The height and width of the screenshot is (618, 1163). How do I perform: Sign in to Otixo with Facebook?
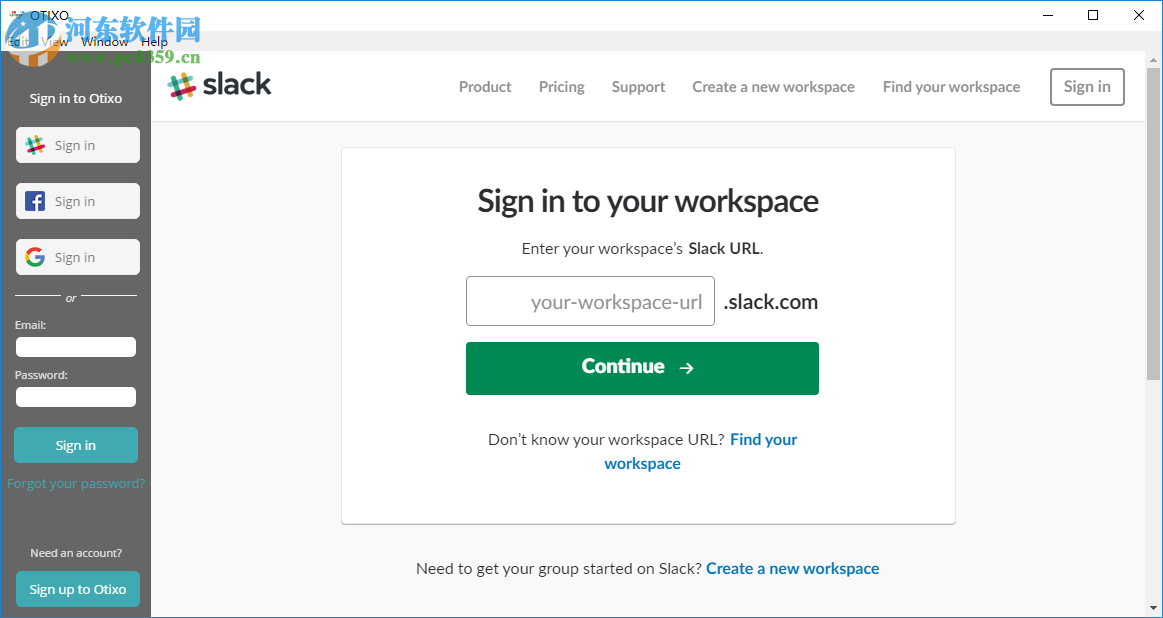click(x=77, y=201)
